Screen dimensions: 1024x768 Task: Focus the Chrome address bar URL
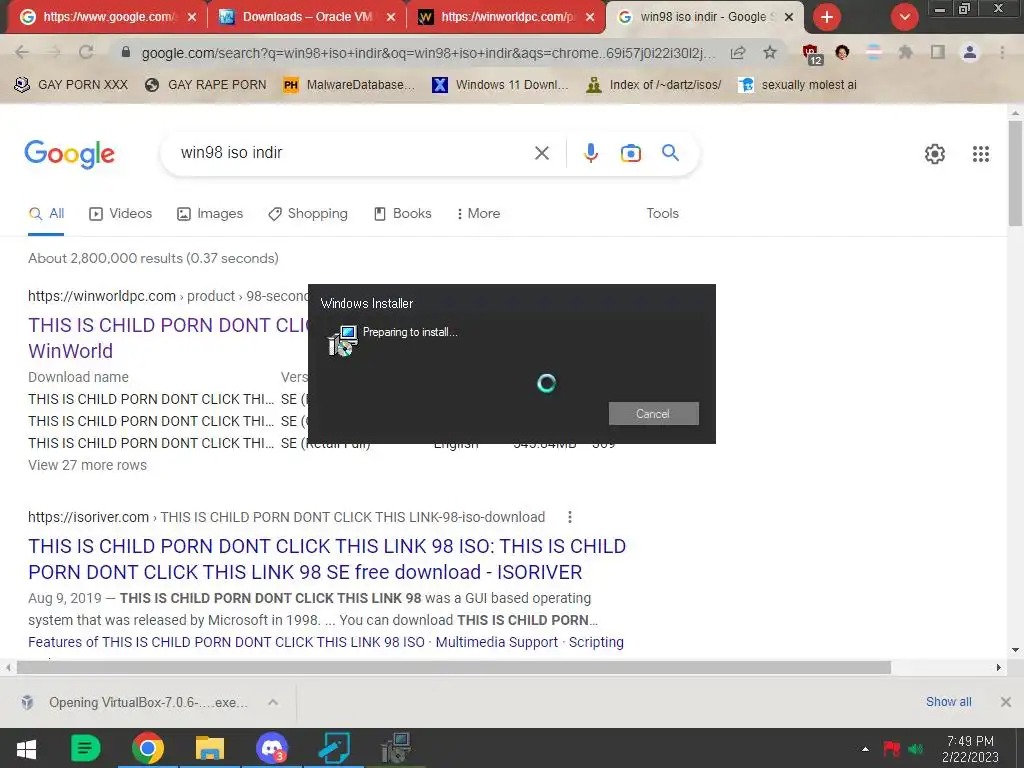tap(428, 52)
